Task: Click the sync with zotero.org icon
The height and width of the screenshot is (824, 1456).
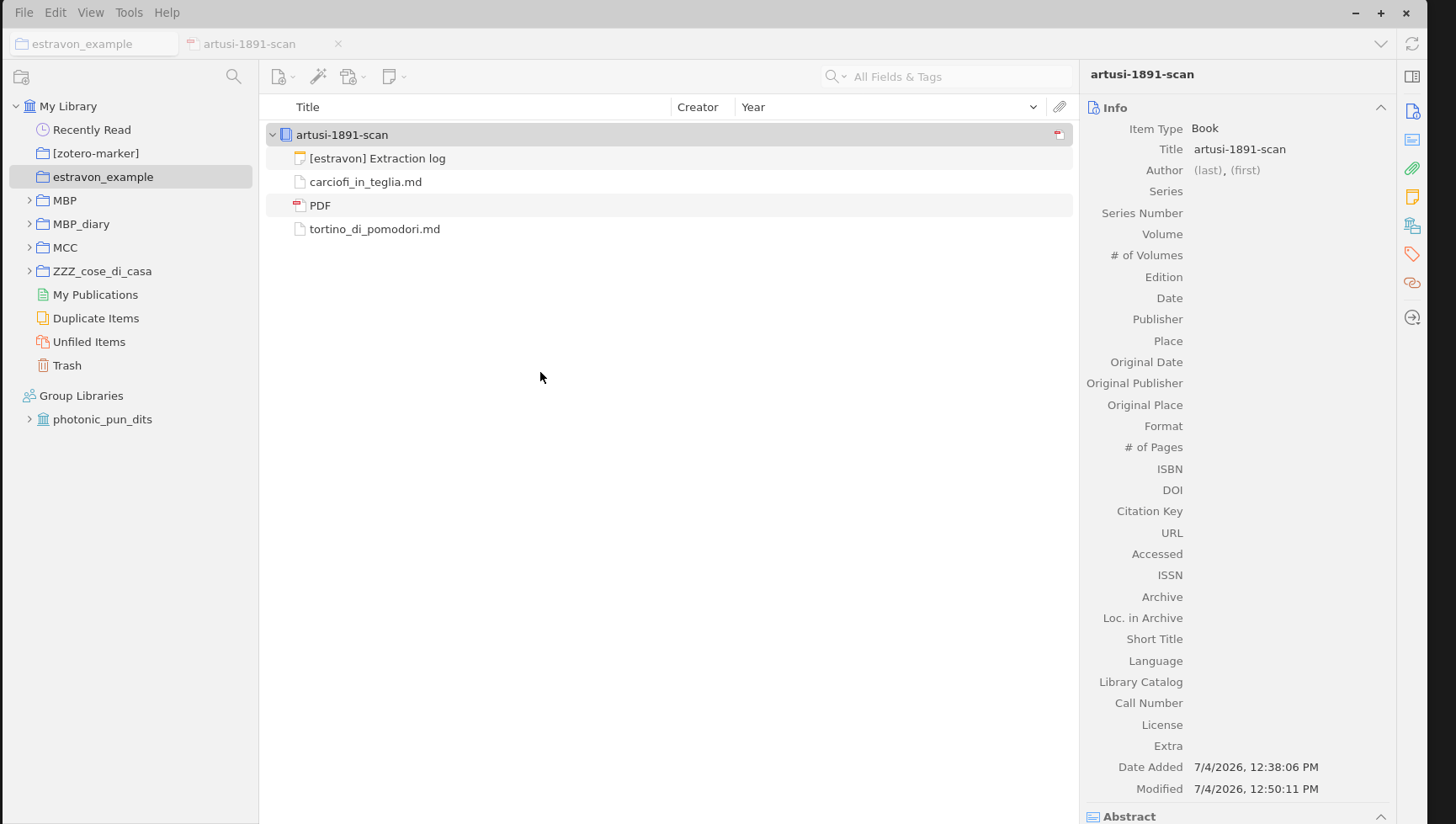Action: click(x=1412, y=44)
